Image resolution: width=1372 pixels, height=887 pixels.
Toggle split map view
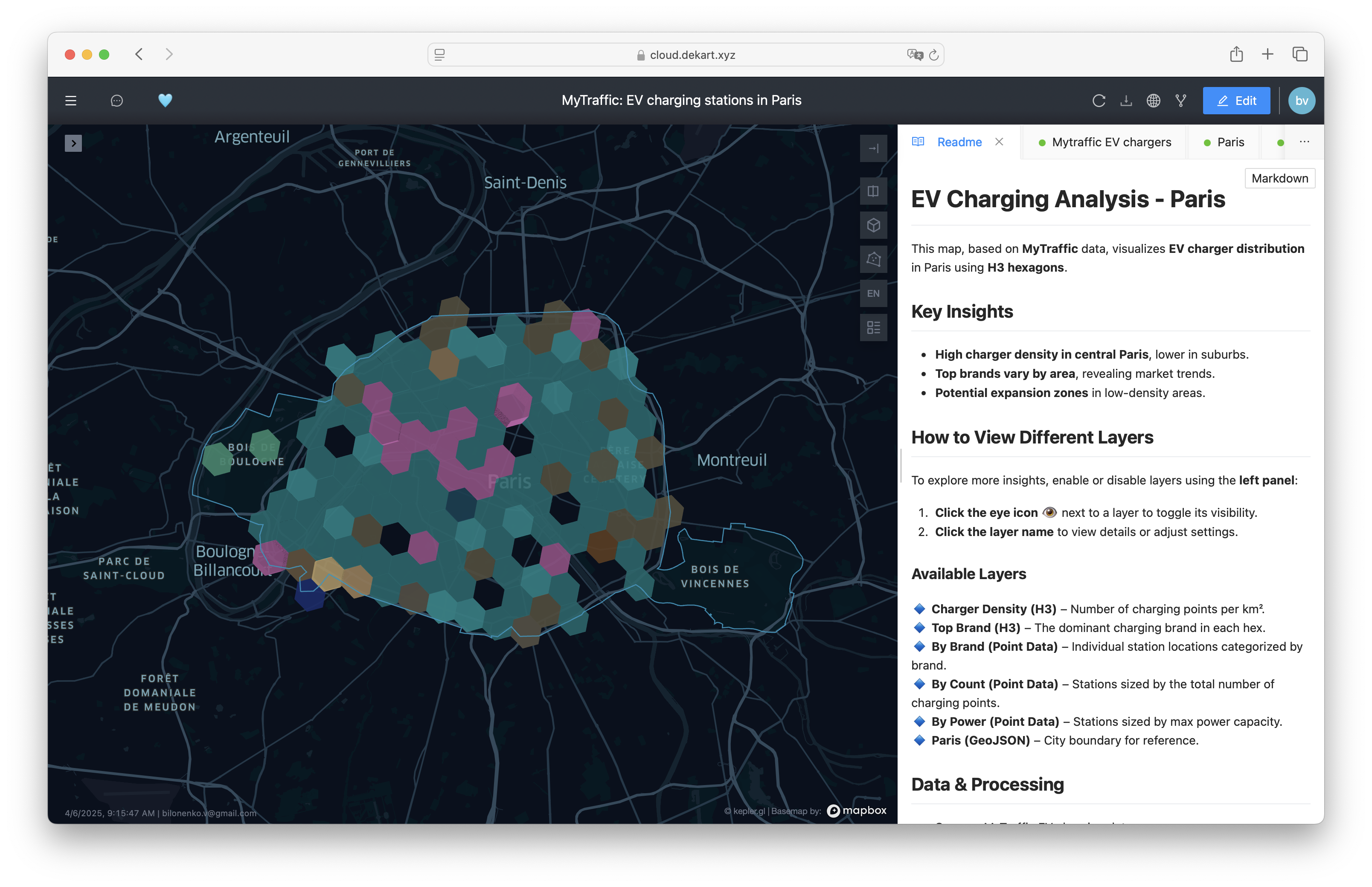tap(873, 191)
